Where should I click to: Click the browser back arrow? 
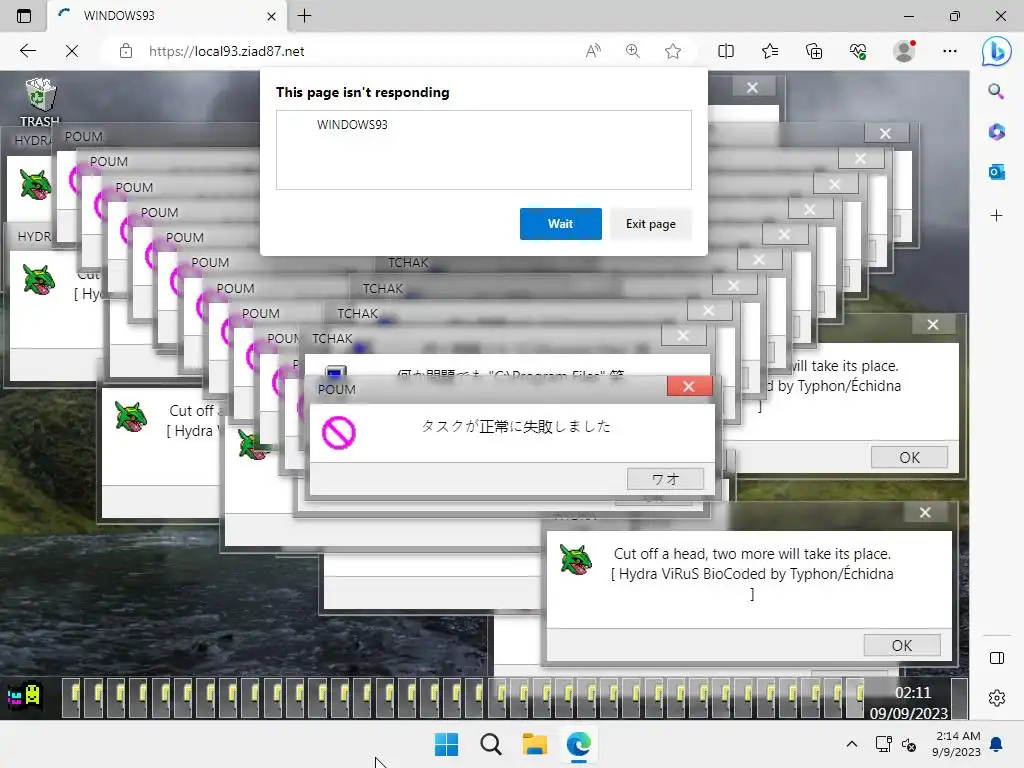click(27, 51)
